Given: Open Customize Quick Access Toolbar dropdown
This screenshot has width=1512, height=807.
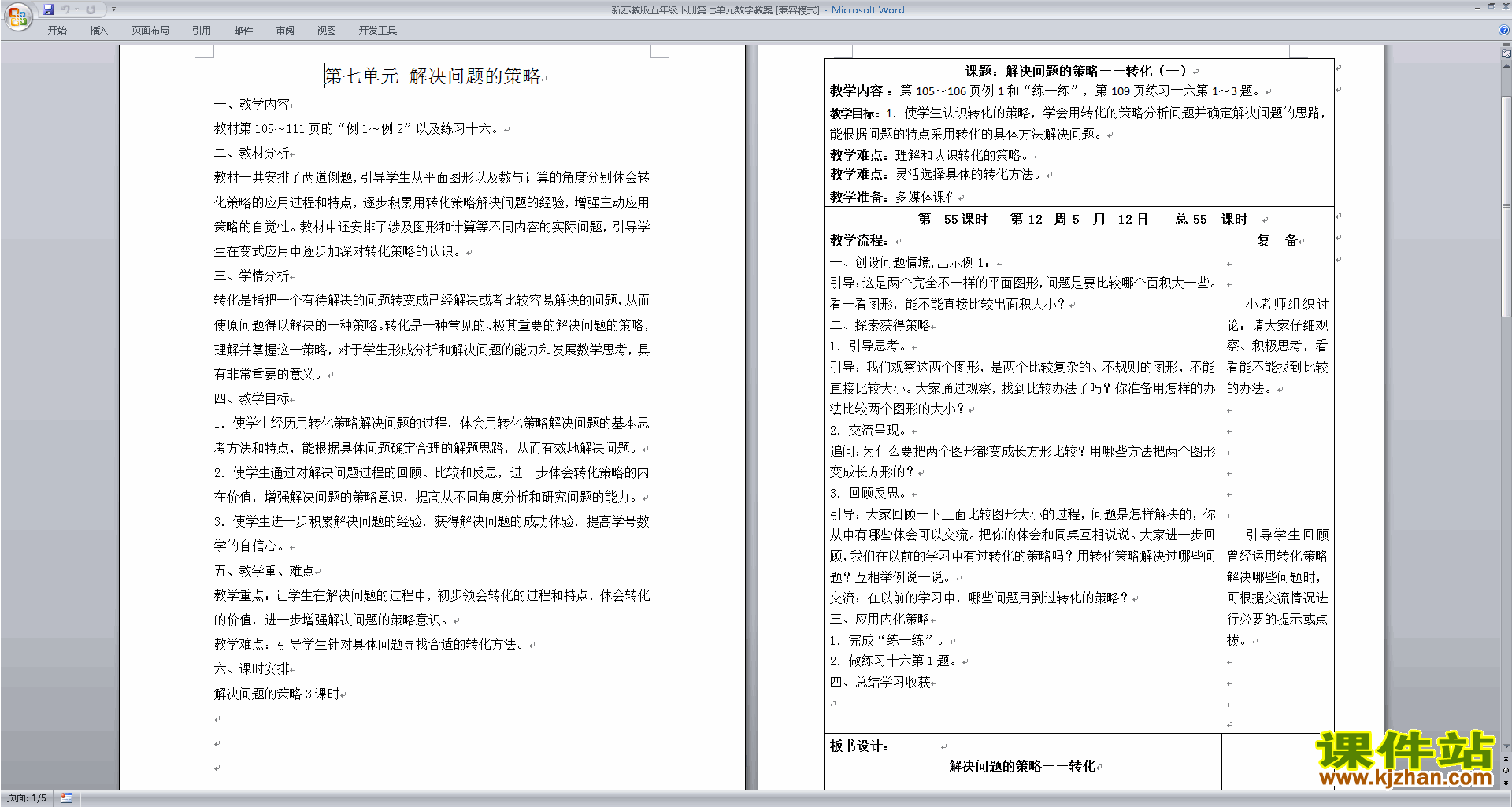Looking at the screenshot, I should click(113, 9).
